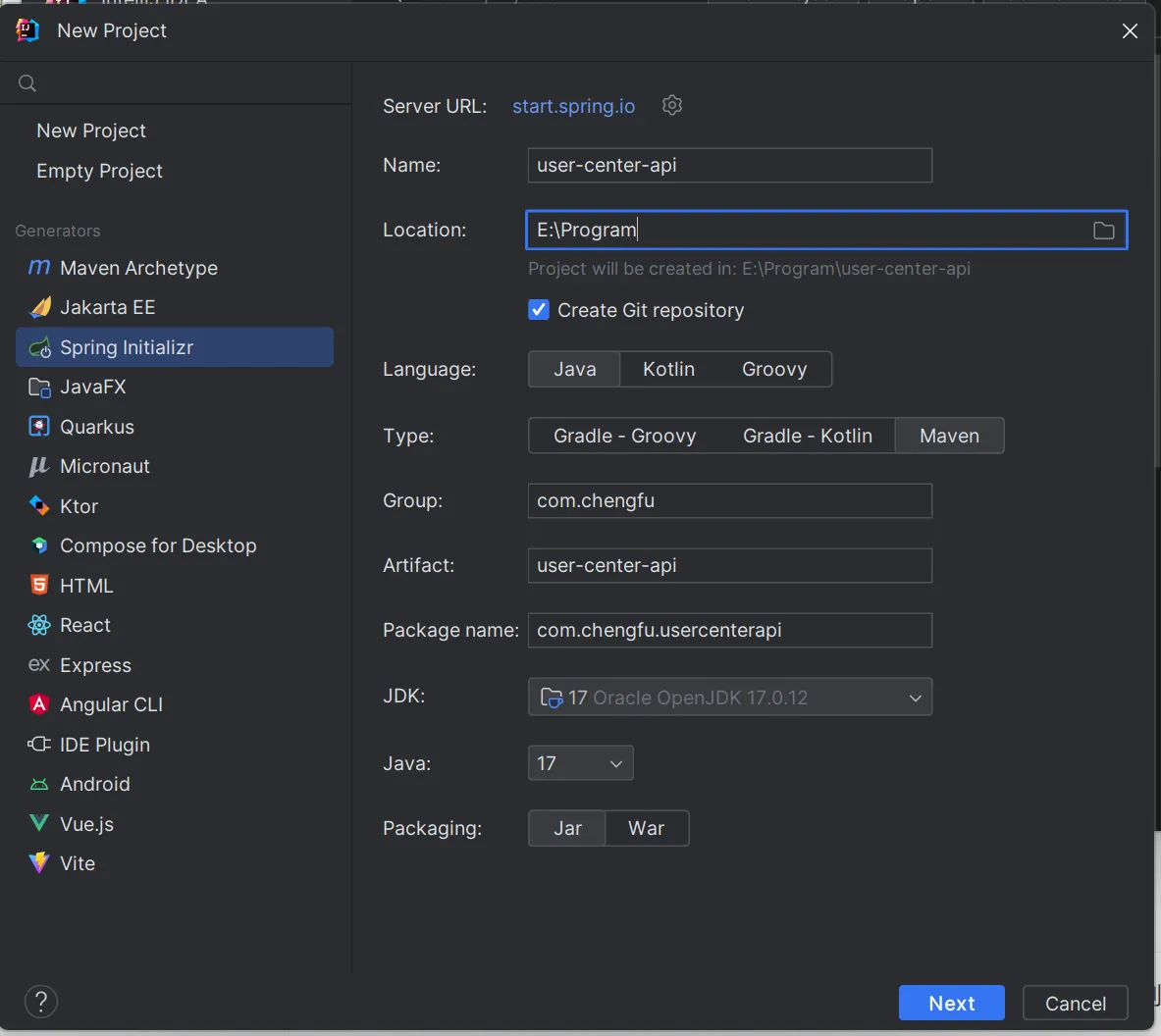
Task: Select Angular CLI generator entry
Action: coord(175,704)
